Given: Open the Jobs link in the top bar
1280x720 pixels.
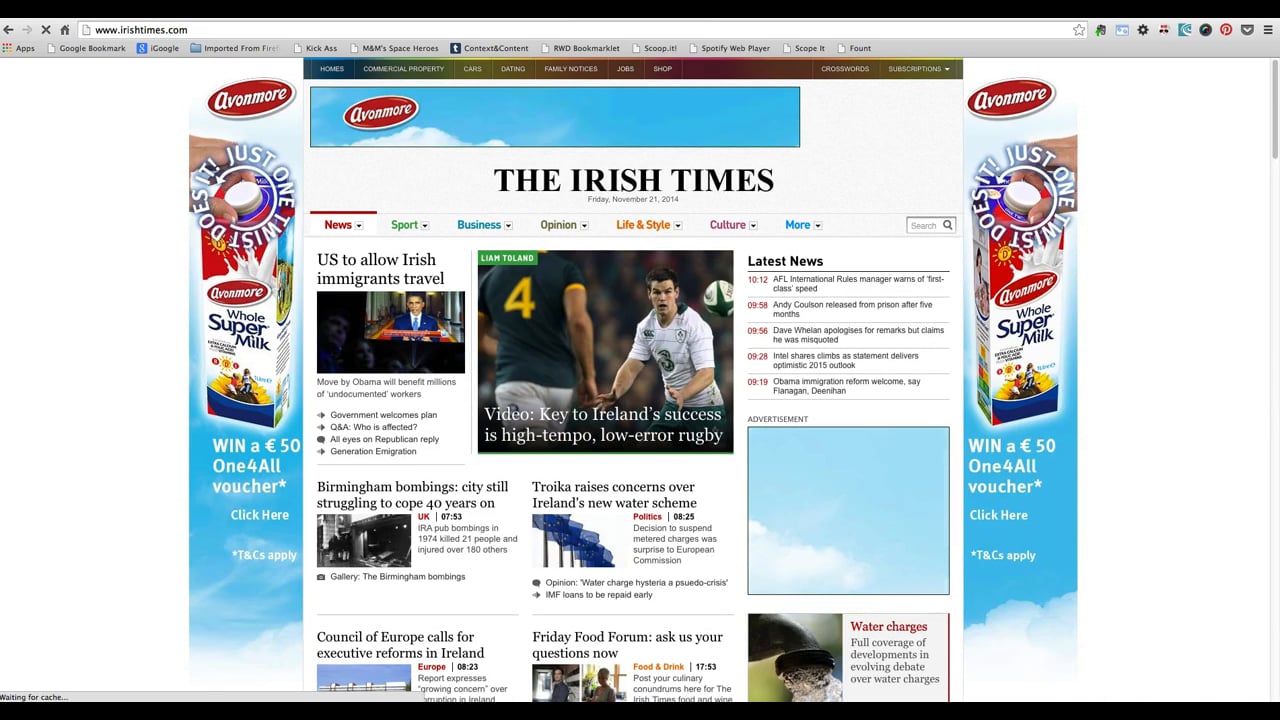Looking at the screenshot, I should pyautogui.click(x=625, y=69).
